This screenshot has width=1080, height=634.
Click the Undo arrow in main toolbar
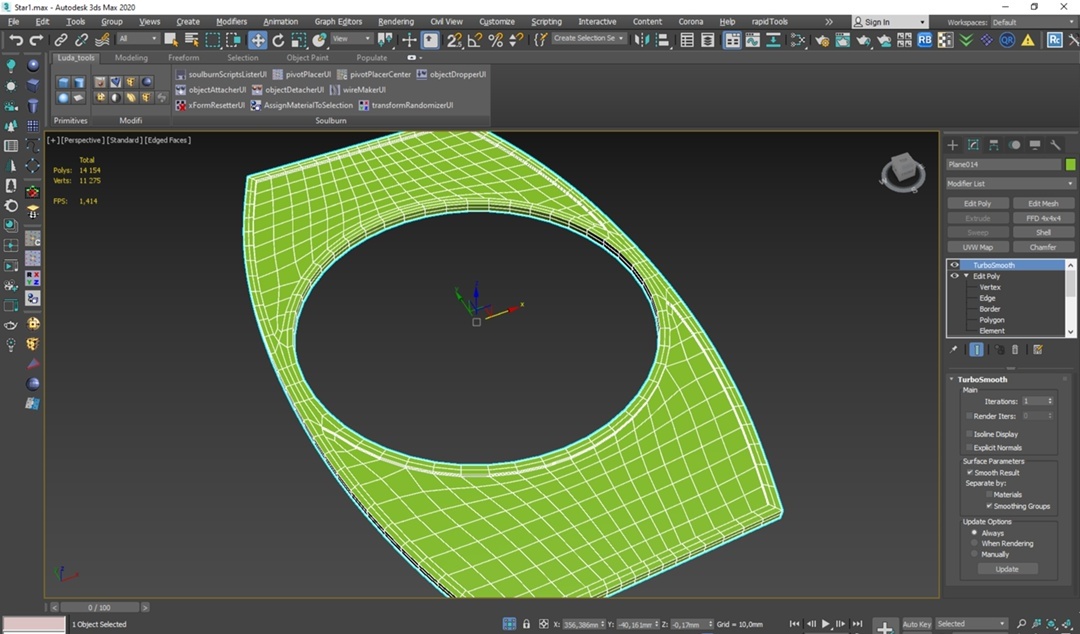(x=16, y=40)
